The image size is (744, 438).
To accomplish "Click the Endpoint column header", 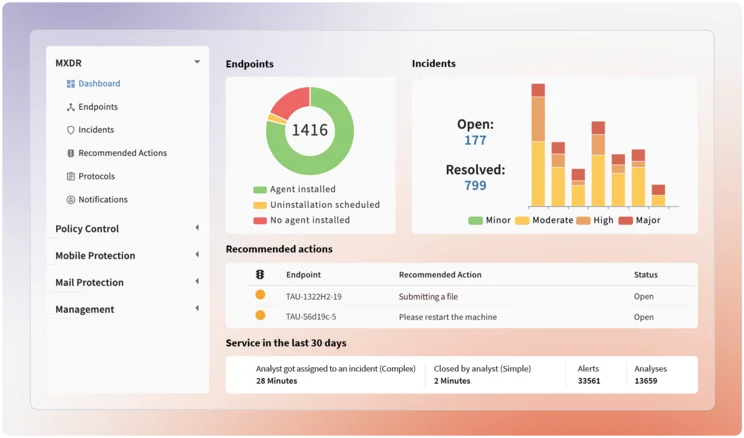I will pyautogui.click(x=303, y=275).
